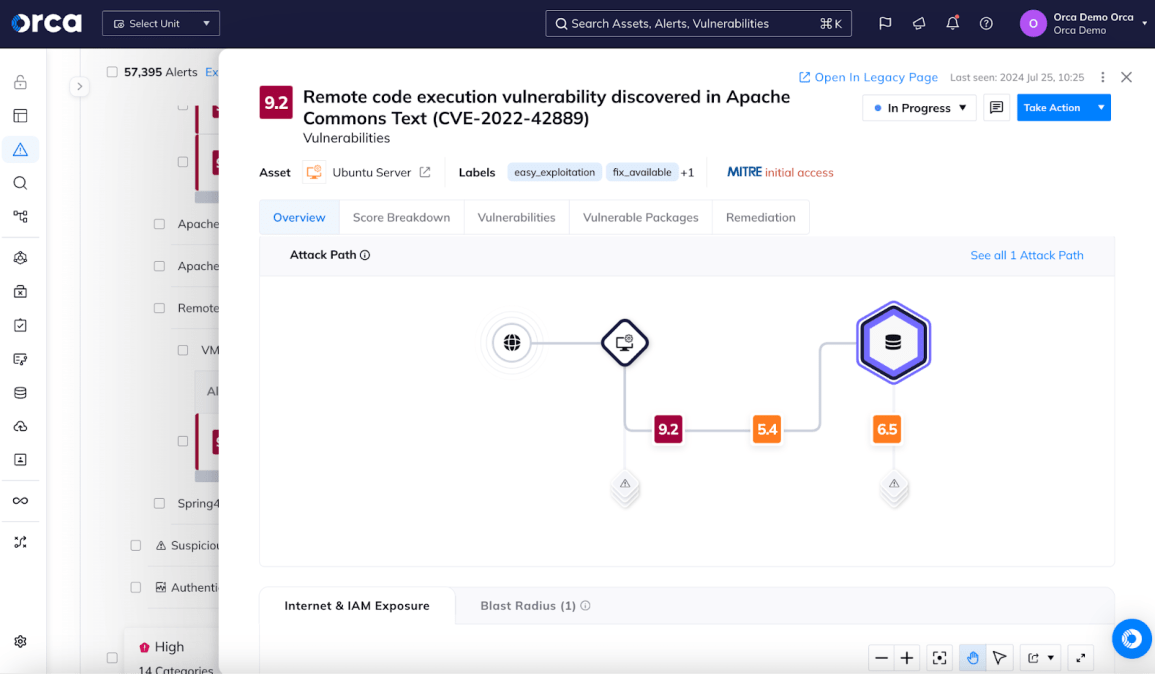Click the zoom out minus button
The height and width of the screenshot is (674, 1155).
(x=881, y=657)
